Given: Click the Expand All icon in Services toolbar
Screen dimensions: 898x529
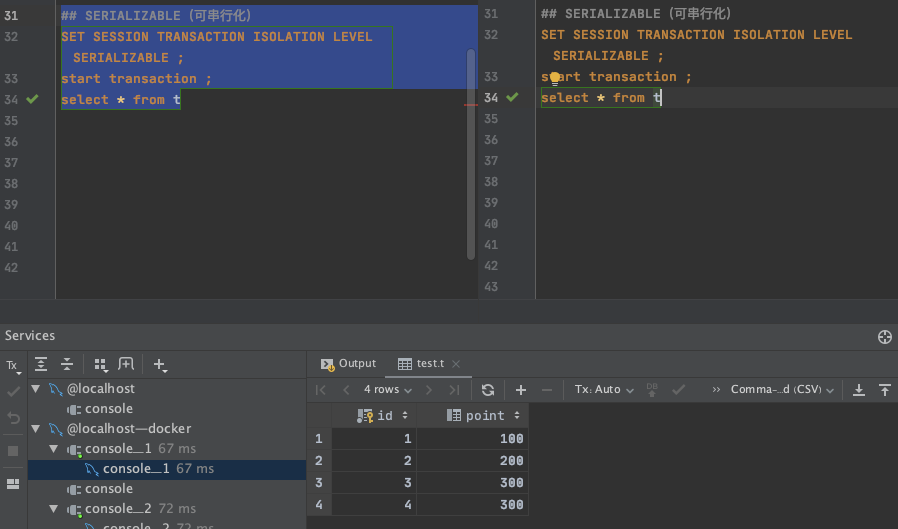Looking at the screenshot, I should point(41,364).
